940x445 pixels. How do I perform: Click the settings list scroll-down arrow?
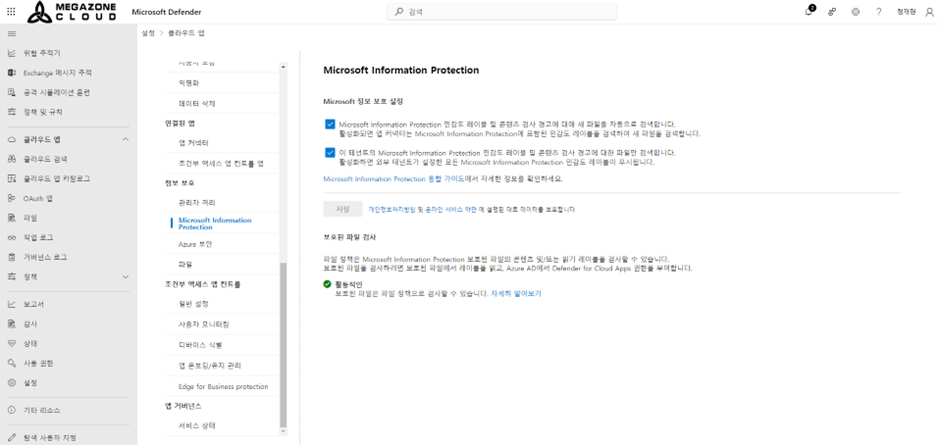tap(284, 431)
